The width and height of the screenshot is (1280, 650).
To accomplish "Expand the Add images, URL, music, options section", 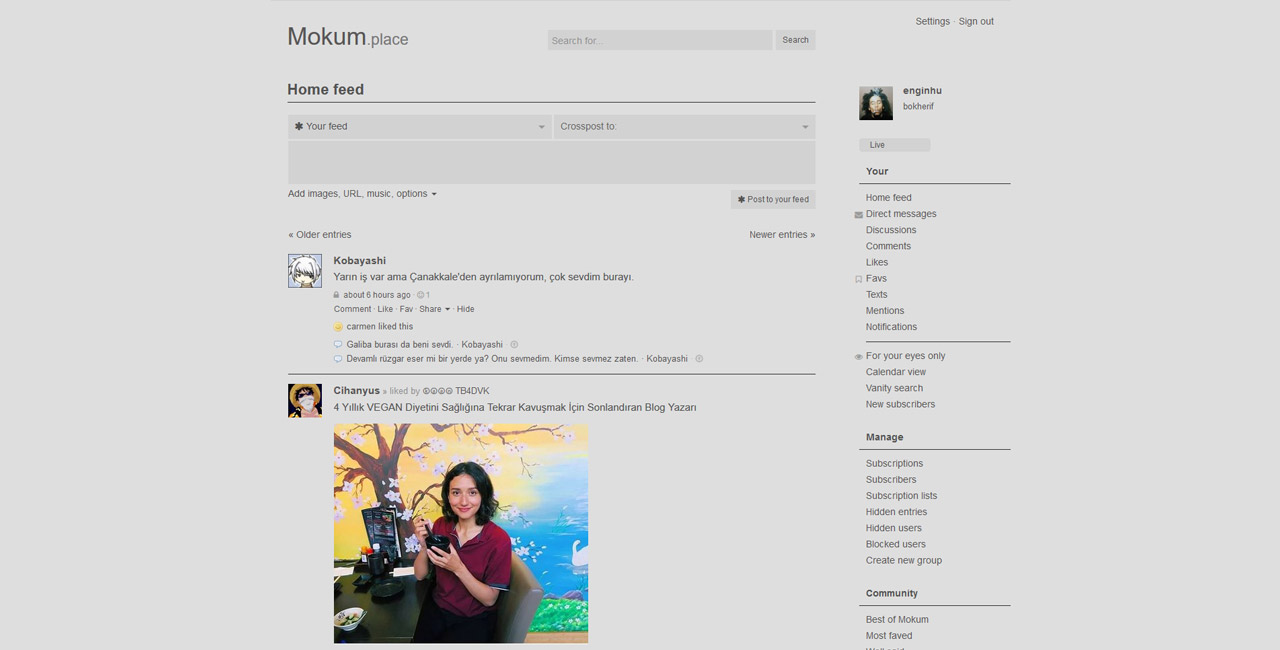I will tap(362, 193).
